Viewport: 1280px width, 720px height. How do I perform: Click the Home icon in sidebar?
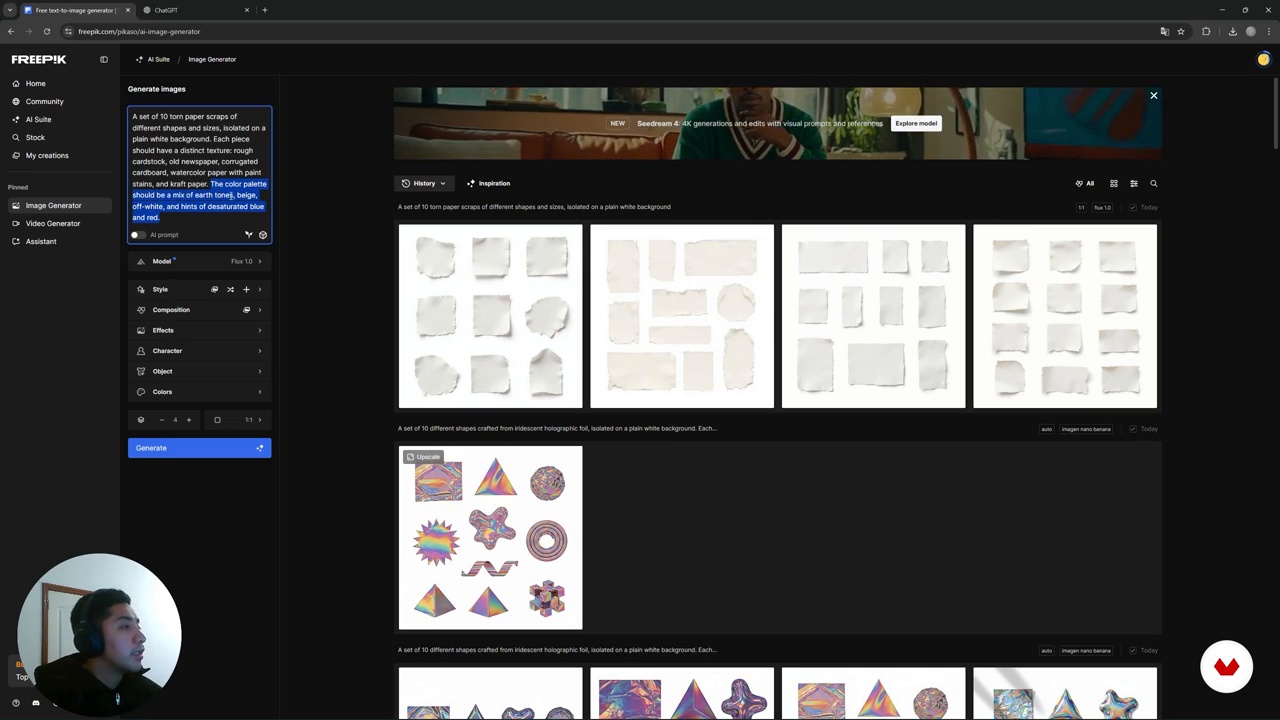(16, 84)
